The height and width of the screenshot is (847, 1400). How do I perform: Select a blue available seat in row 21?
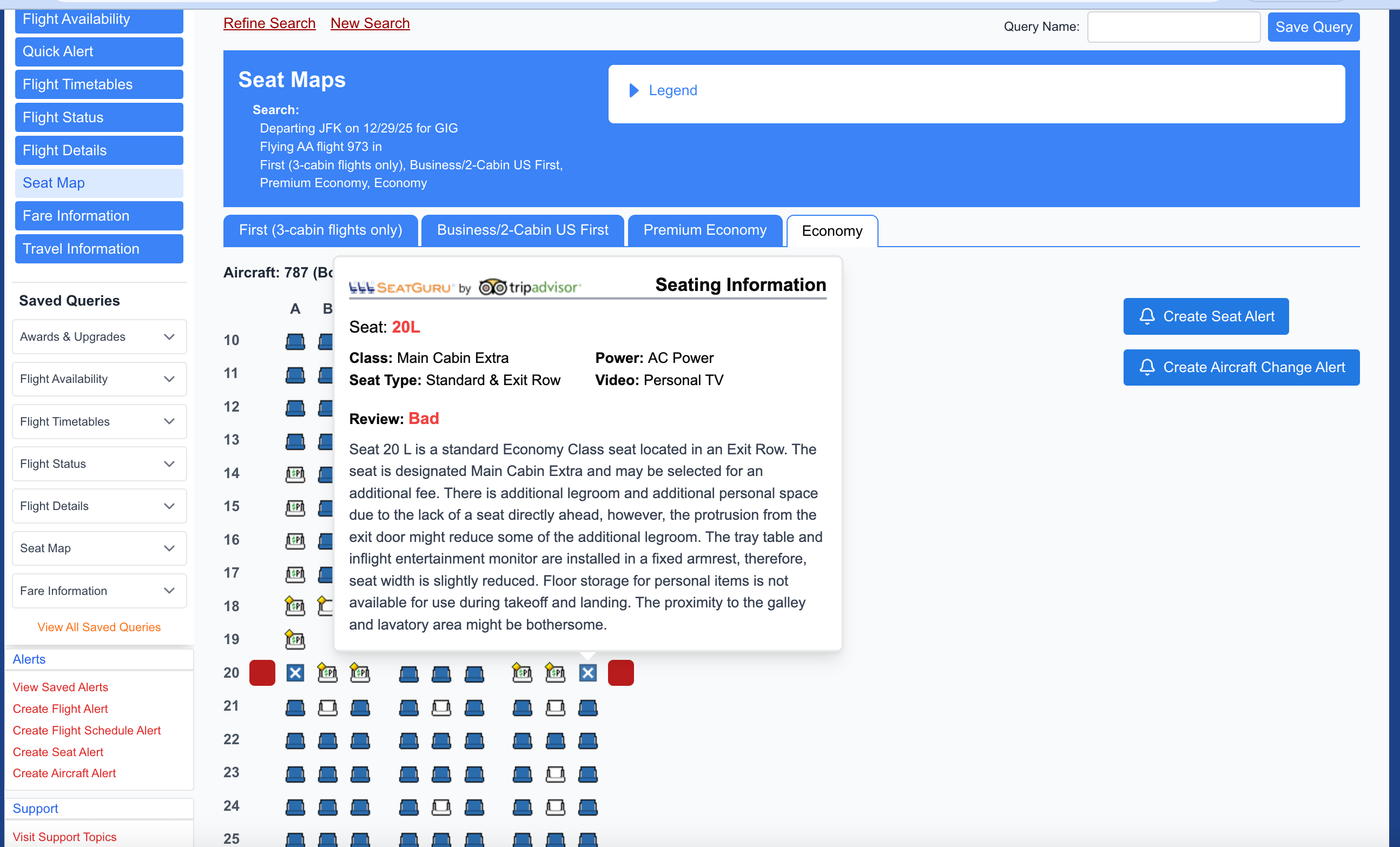295,708
